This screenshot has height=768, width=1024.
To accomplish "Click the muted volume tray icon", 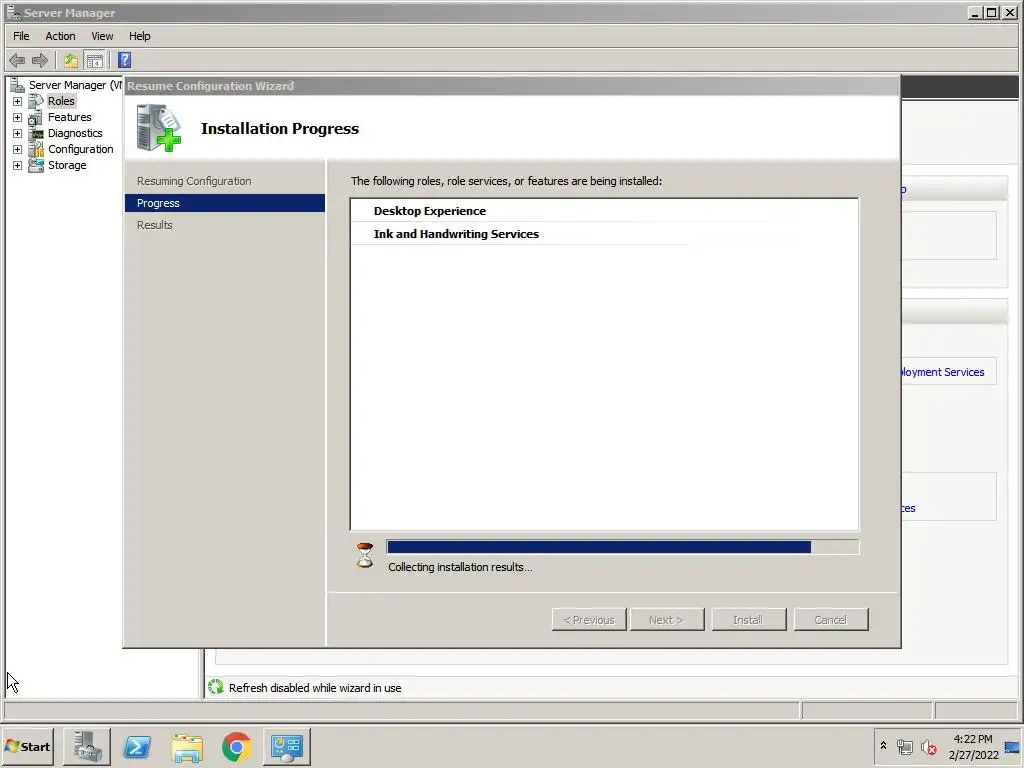I will coord(928,746).
